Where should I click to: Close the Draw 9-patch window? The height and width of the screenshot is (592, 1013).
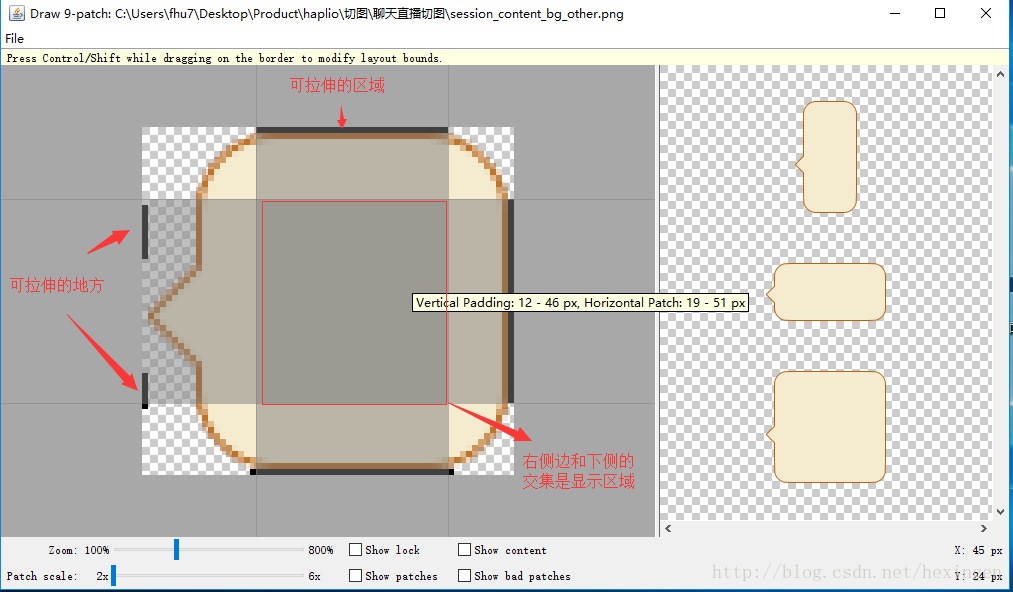tap(986, 14)
